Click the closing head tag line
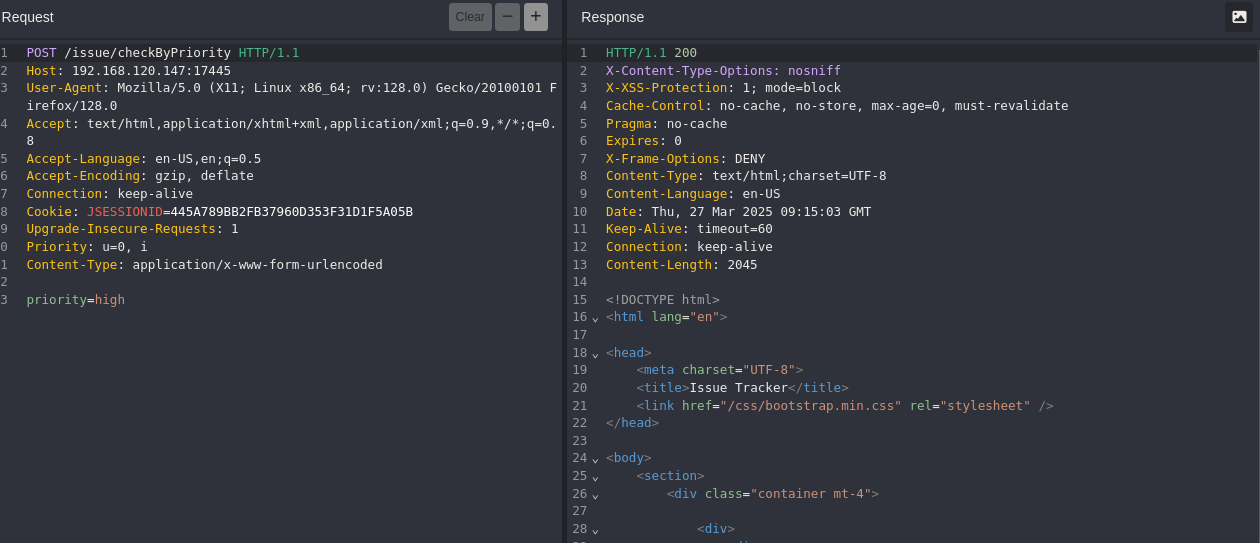 click(x=633, y=423)
